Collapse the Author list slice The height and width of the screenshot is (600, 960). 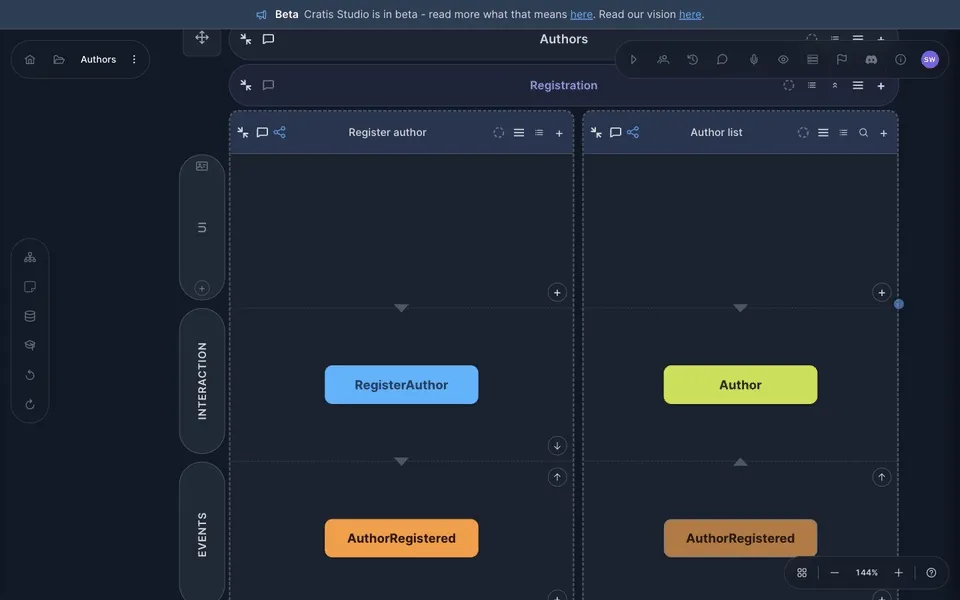(x=596, y=132)
